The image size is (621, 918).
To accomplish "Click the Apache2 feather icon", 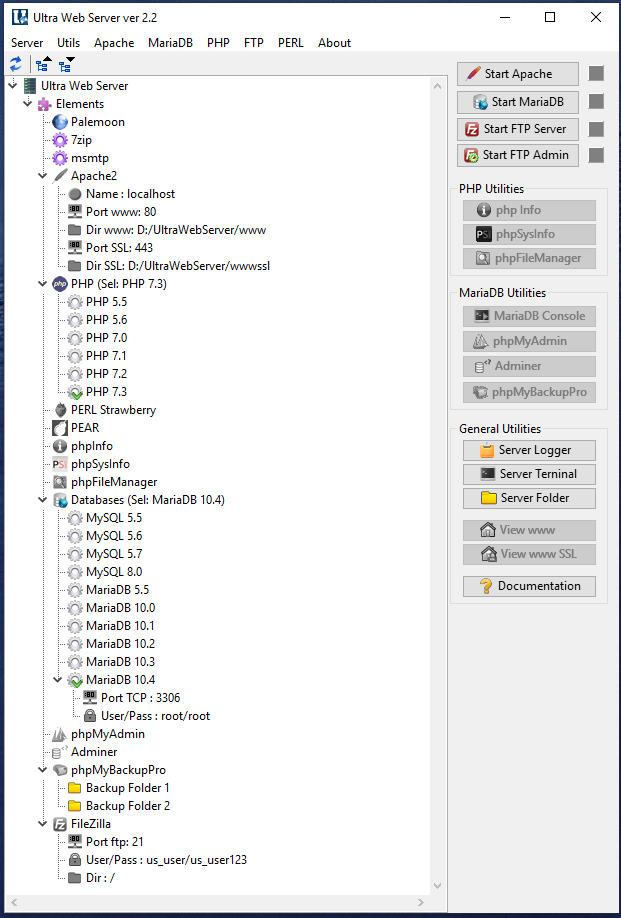I will pos(60,176).
